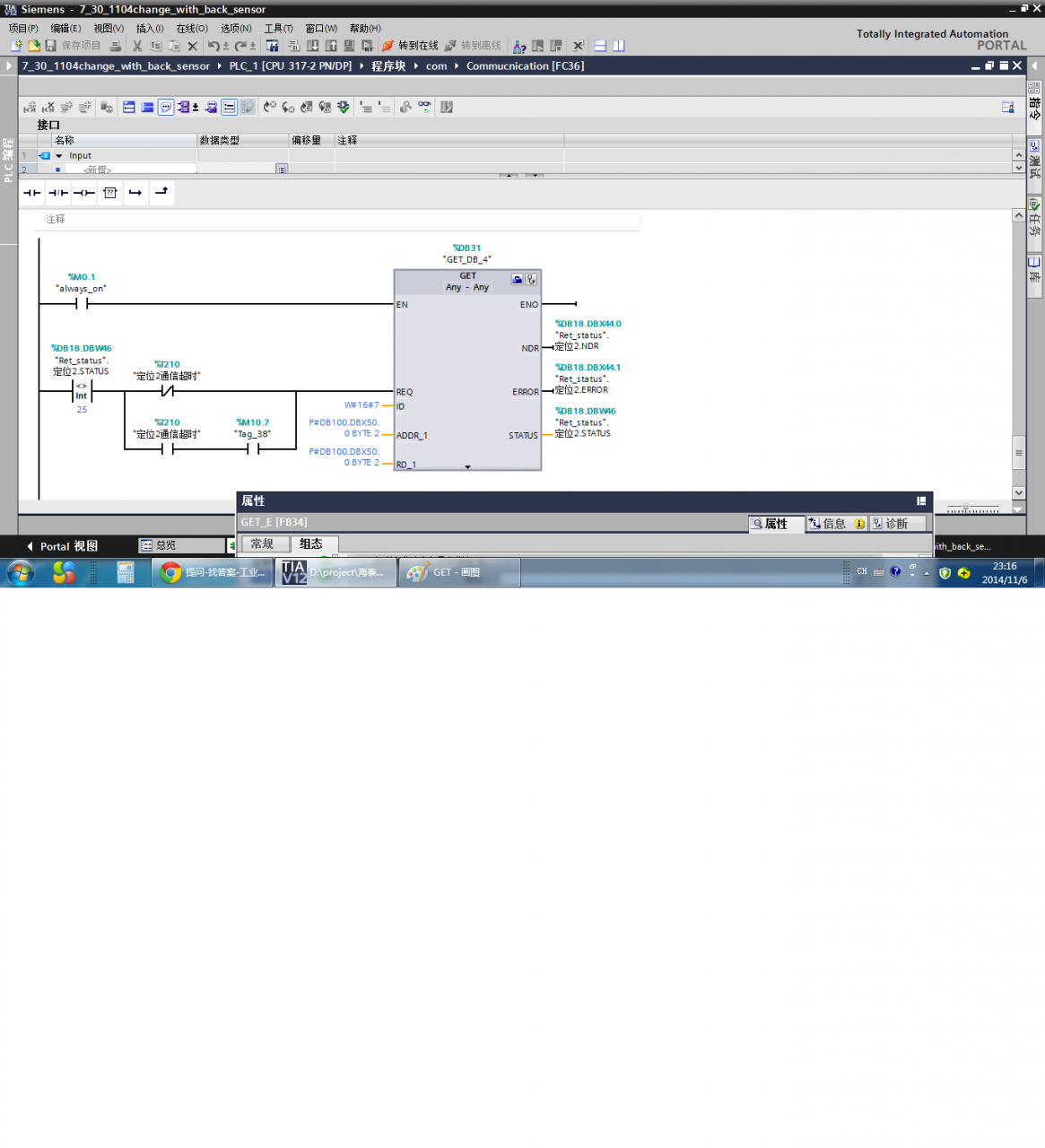Click the Upload from device icon
This screenshot has height=1148, width=1045.
coord(331,46)
